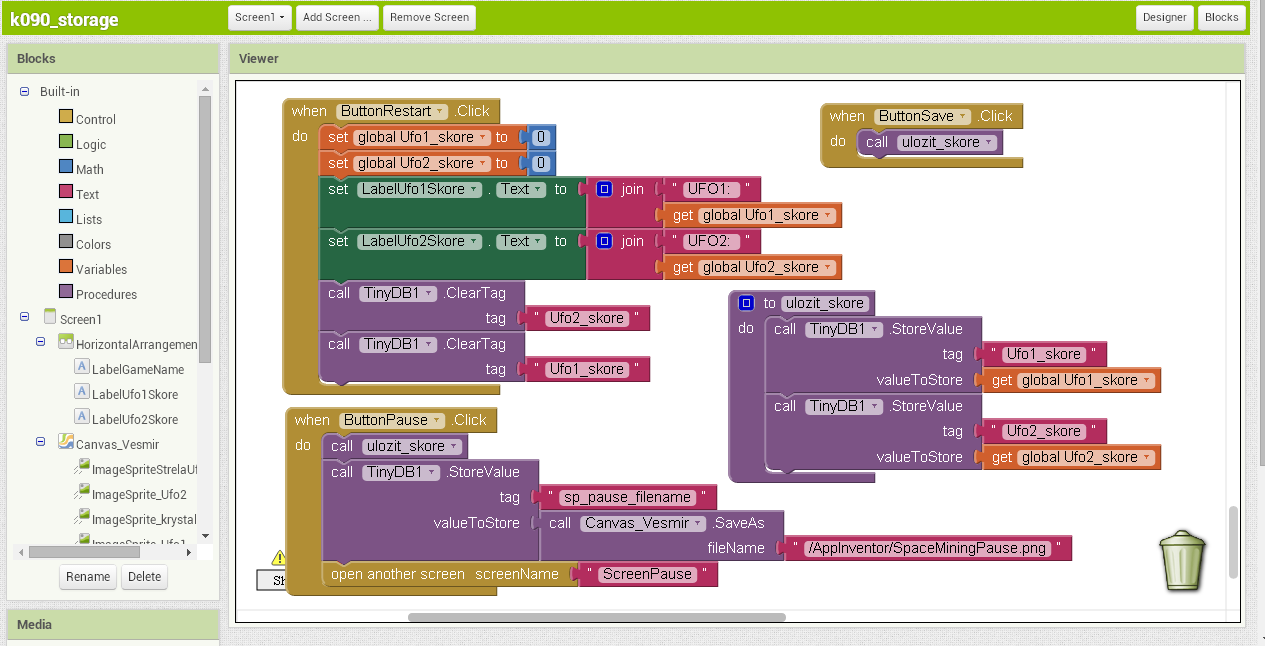Open the Text property dropdown for LabelUfo1Skore
The height and width of the screenshot is (646, 1265).
coord(522,188)
